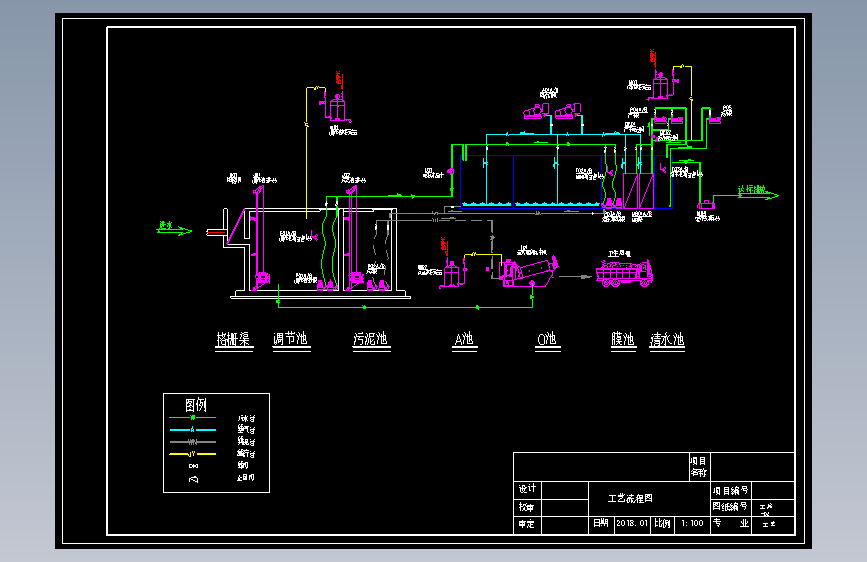
Task: Click the 图纸编号 cell
Action: pyautogui.click(x=731, y=506)
